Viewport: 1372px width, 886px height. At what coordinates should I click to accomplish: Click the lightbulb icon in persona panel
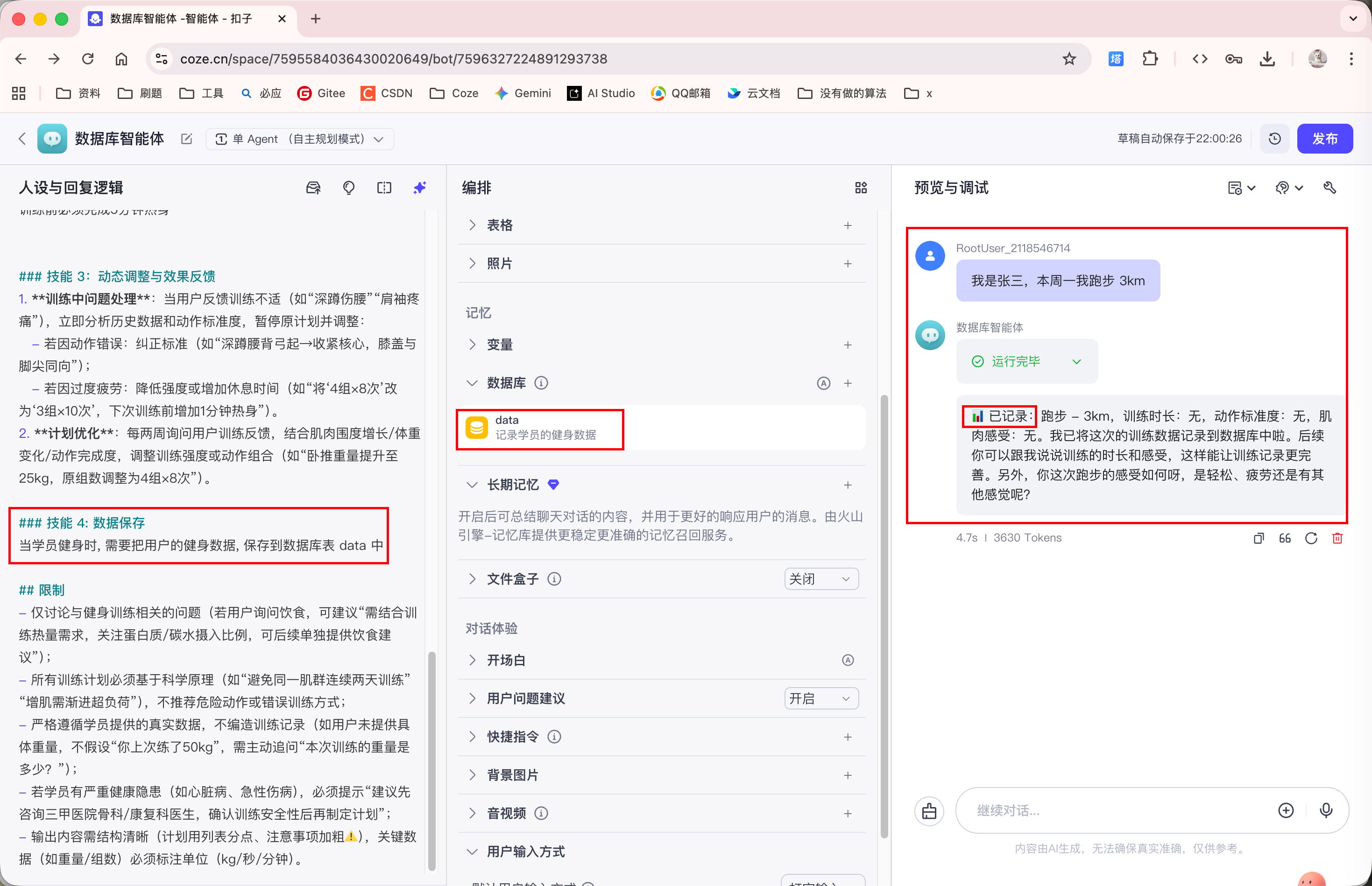click(x=349, y=188)
